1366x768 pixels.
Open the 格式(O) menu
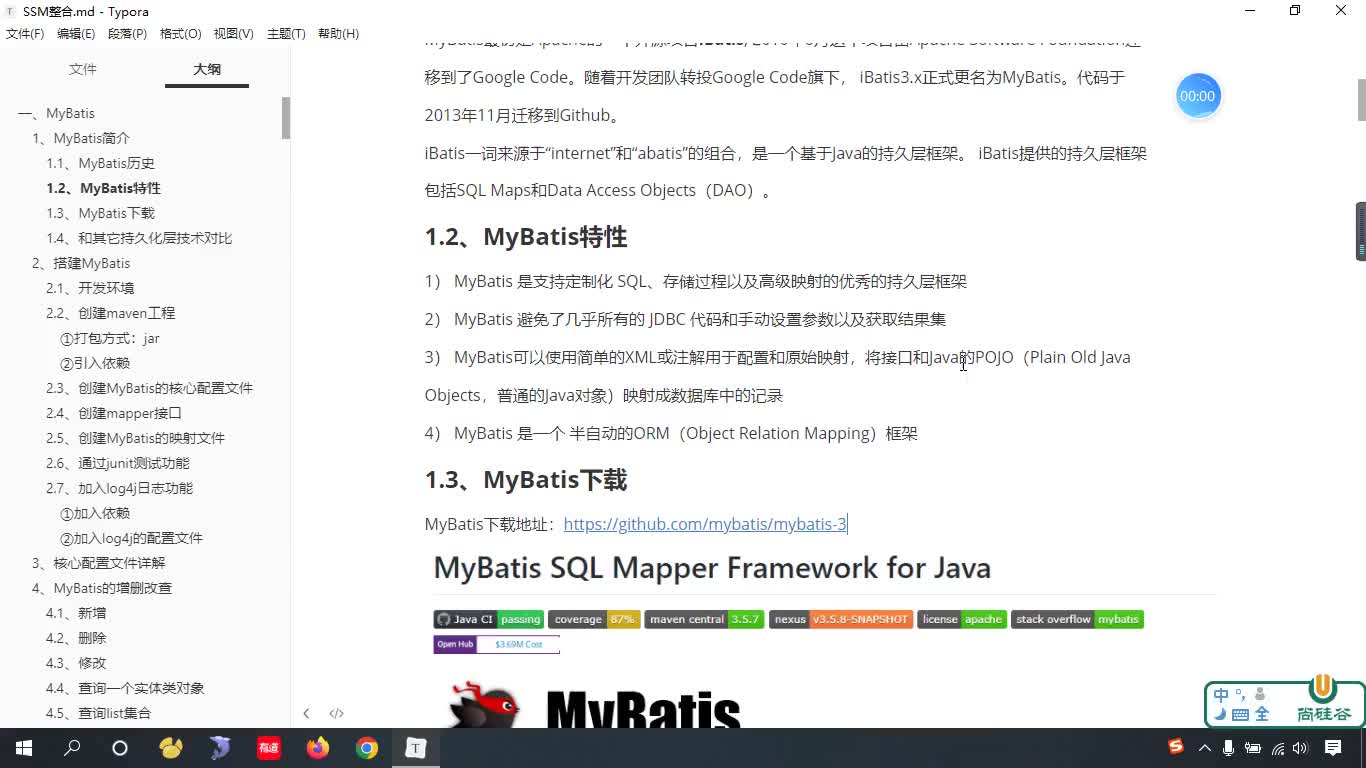coord(180,33)
